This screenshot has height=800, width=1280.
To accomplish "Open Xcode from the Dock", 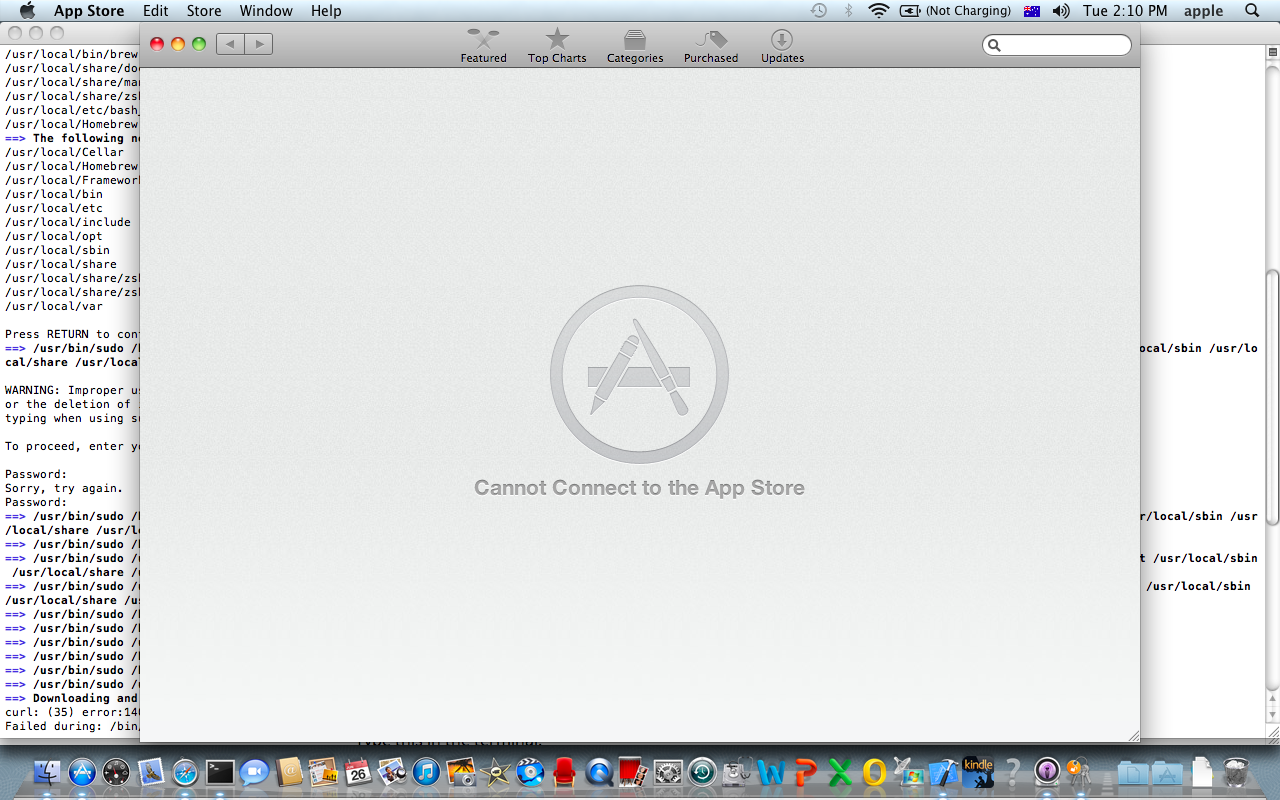I will (x=944, y=772).
